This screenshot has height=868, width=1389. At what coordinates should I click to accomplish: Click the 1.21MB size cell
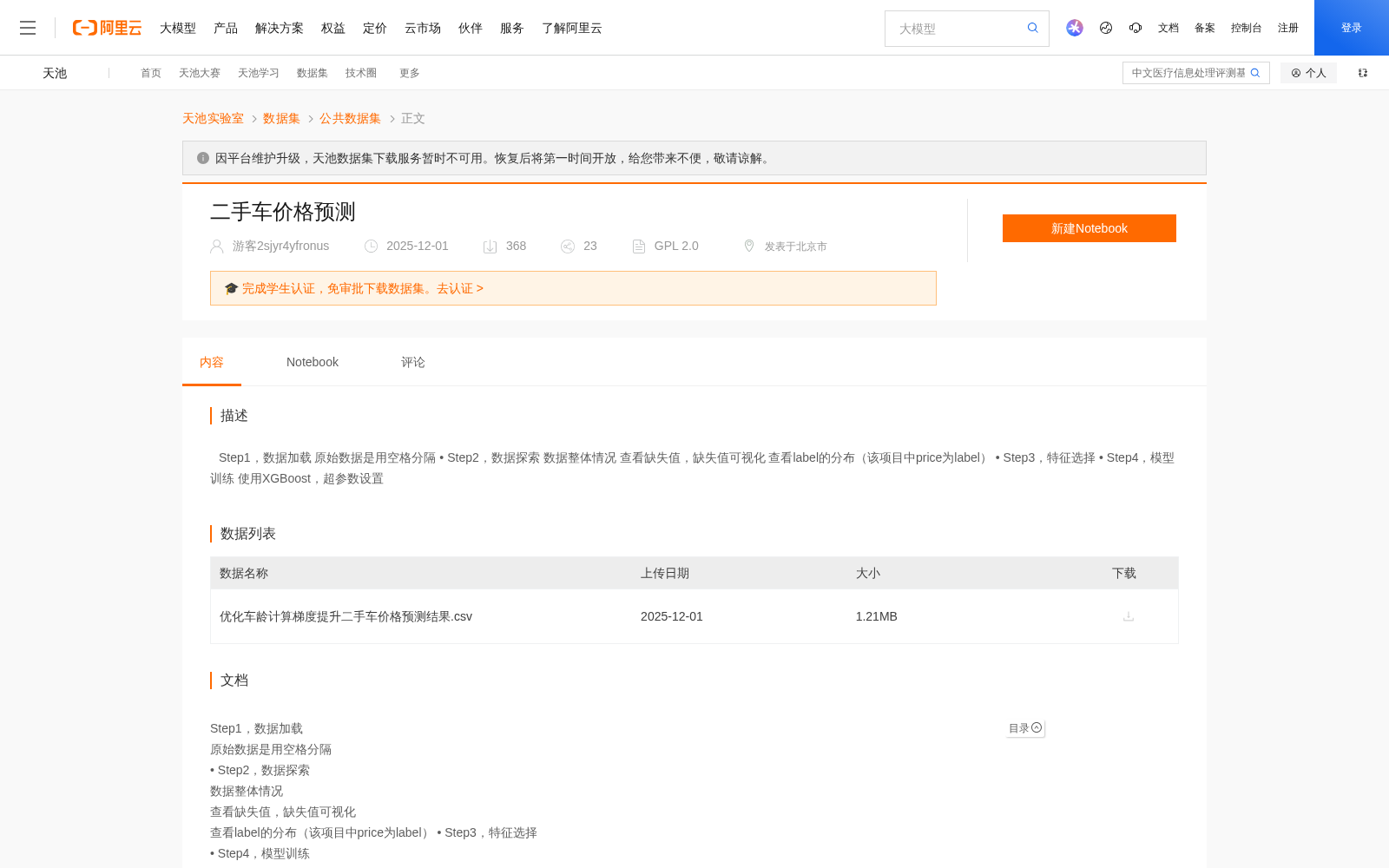pos(877,616)
